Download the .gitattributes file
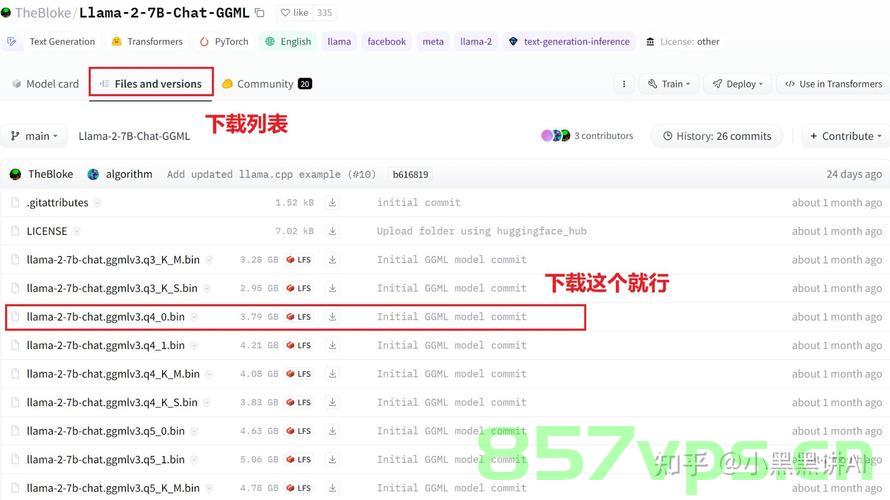The width and height of the screenshot is (890, 500). (x=333, y=203)
